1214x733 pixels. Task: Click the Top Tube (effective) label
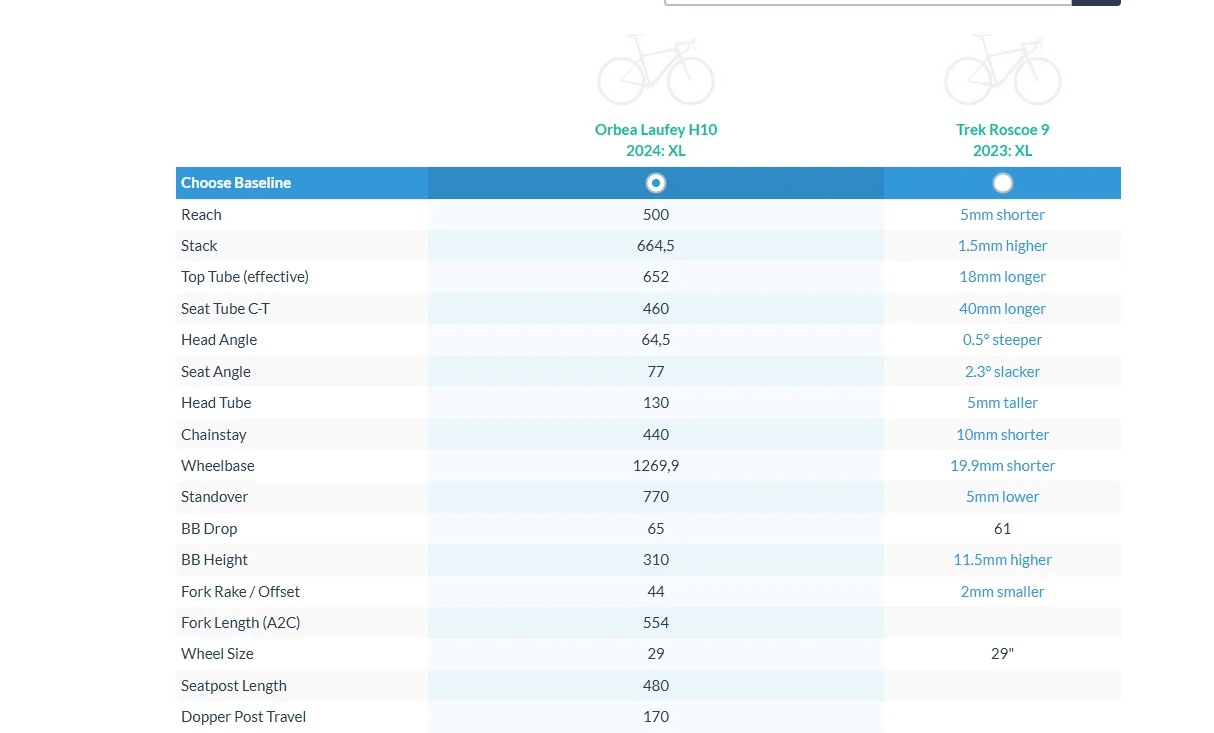[x=244, y=277]
